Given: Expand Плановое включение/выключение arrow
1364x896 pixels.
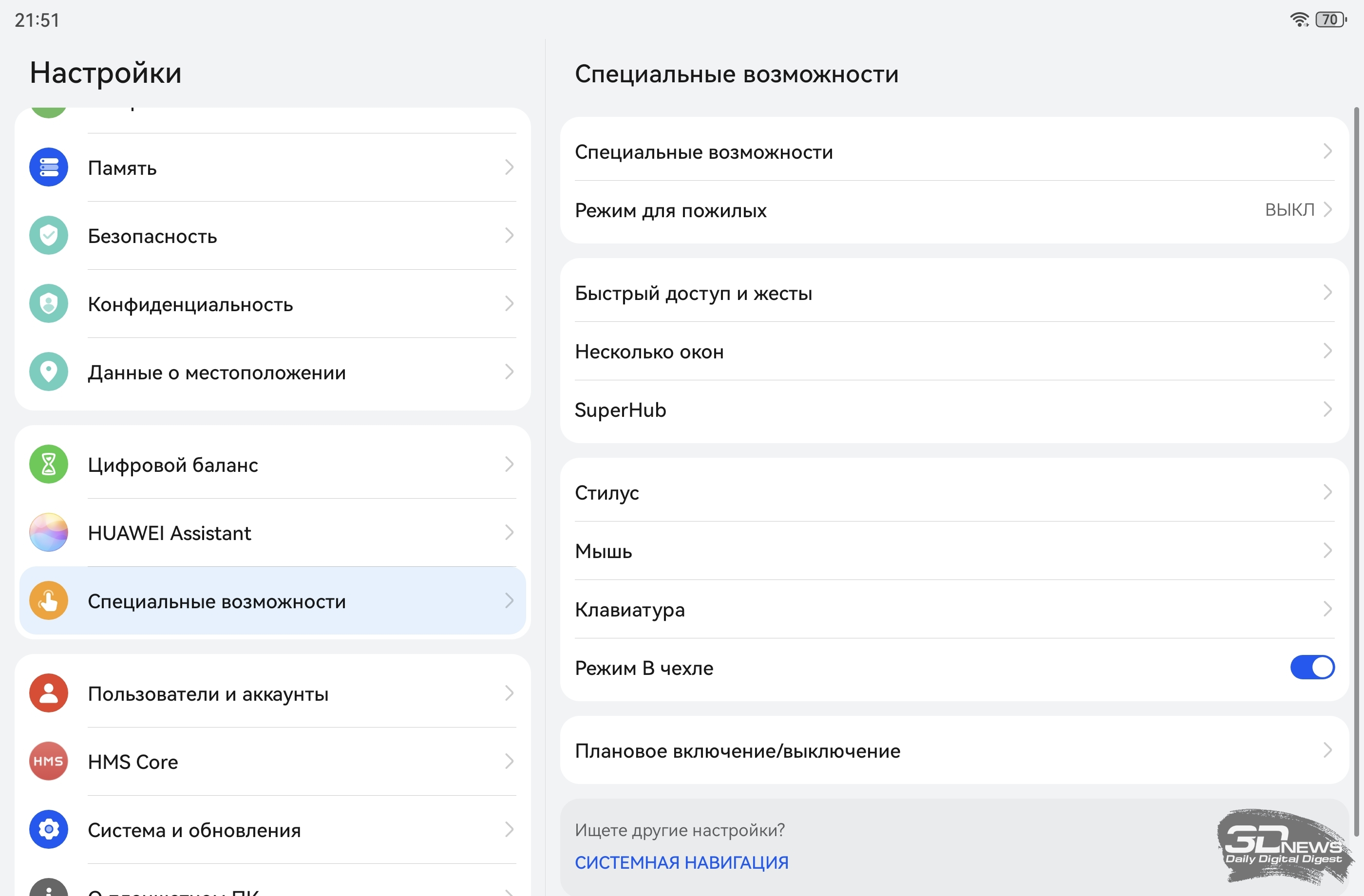Looking at the screenshot, I should (1327, 750).
